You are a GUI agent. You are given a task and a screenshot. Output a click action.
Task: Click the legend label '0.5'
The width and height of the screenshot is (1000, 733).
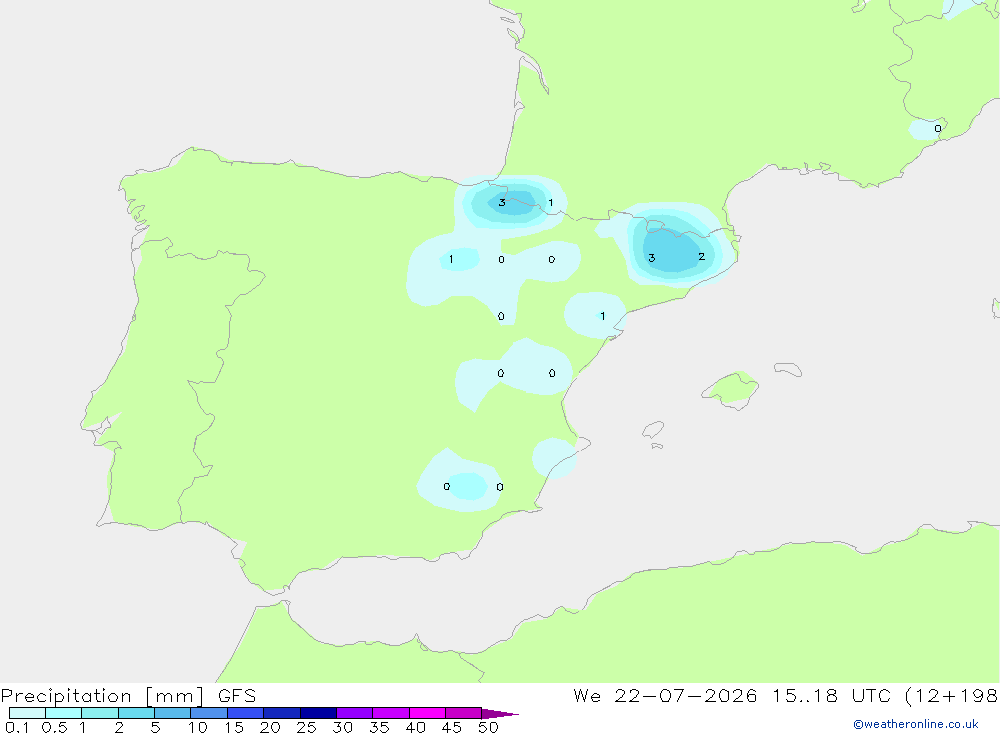[x=54, y=727]
